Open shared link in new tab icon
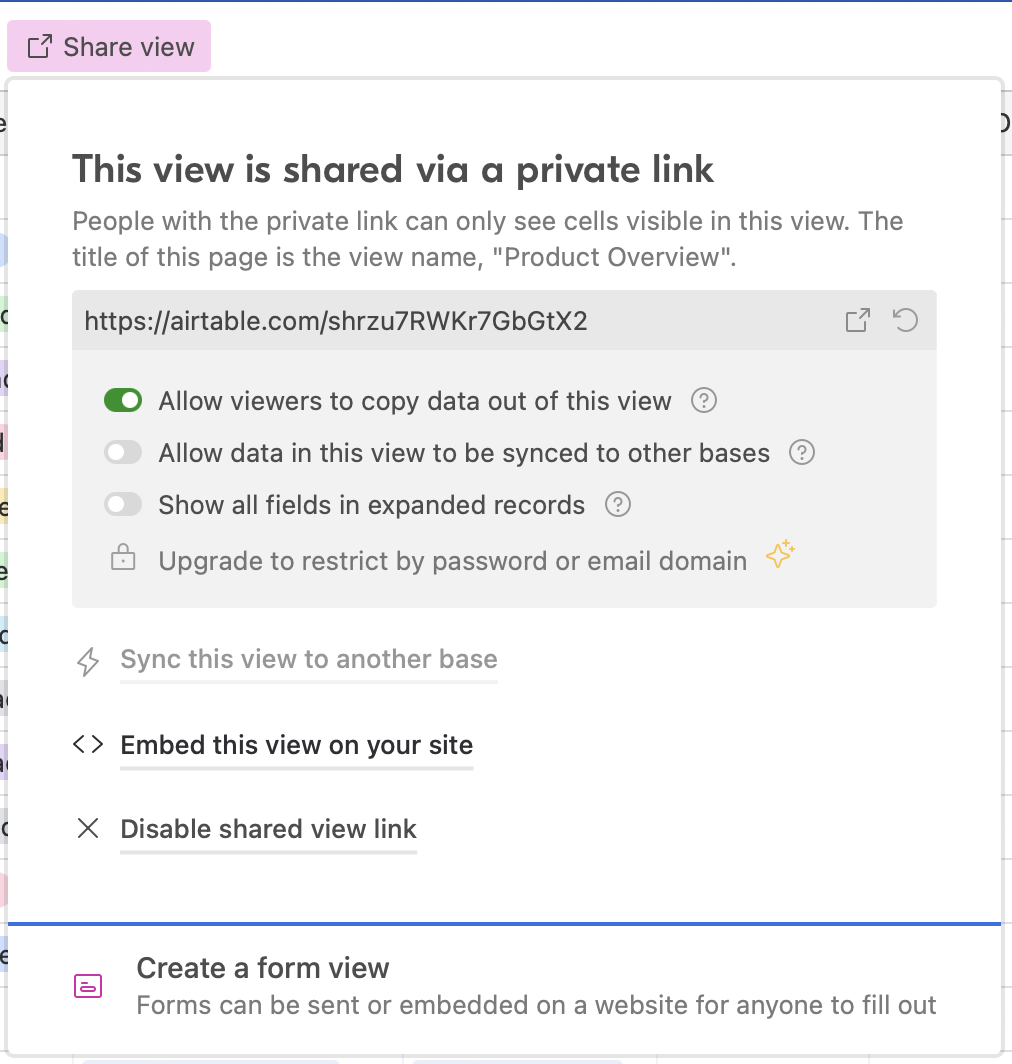The width and height of the screenshot is (1012, 1064). coord(857,320)
